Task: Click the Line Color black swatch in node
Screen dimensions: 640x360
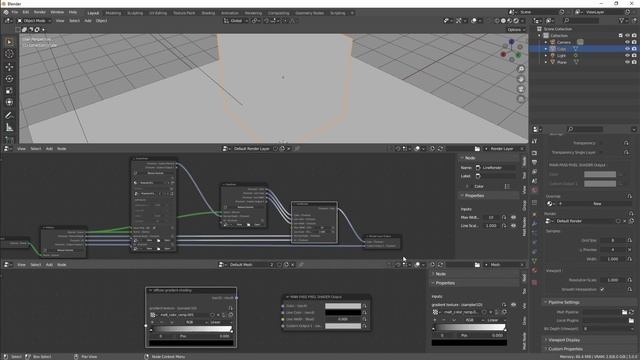Action: (x=343, y=313)
